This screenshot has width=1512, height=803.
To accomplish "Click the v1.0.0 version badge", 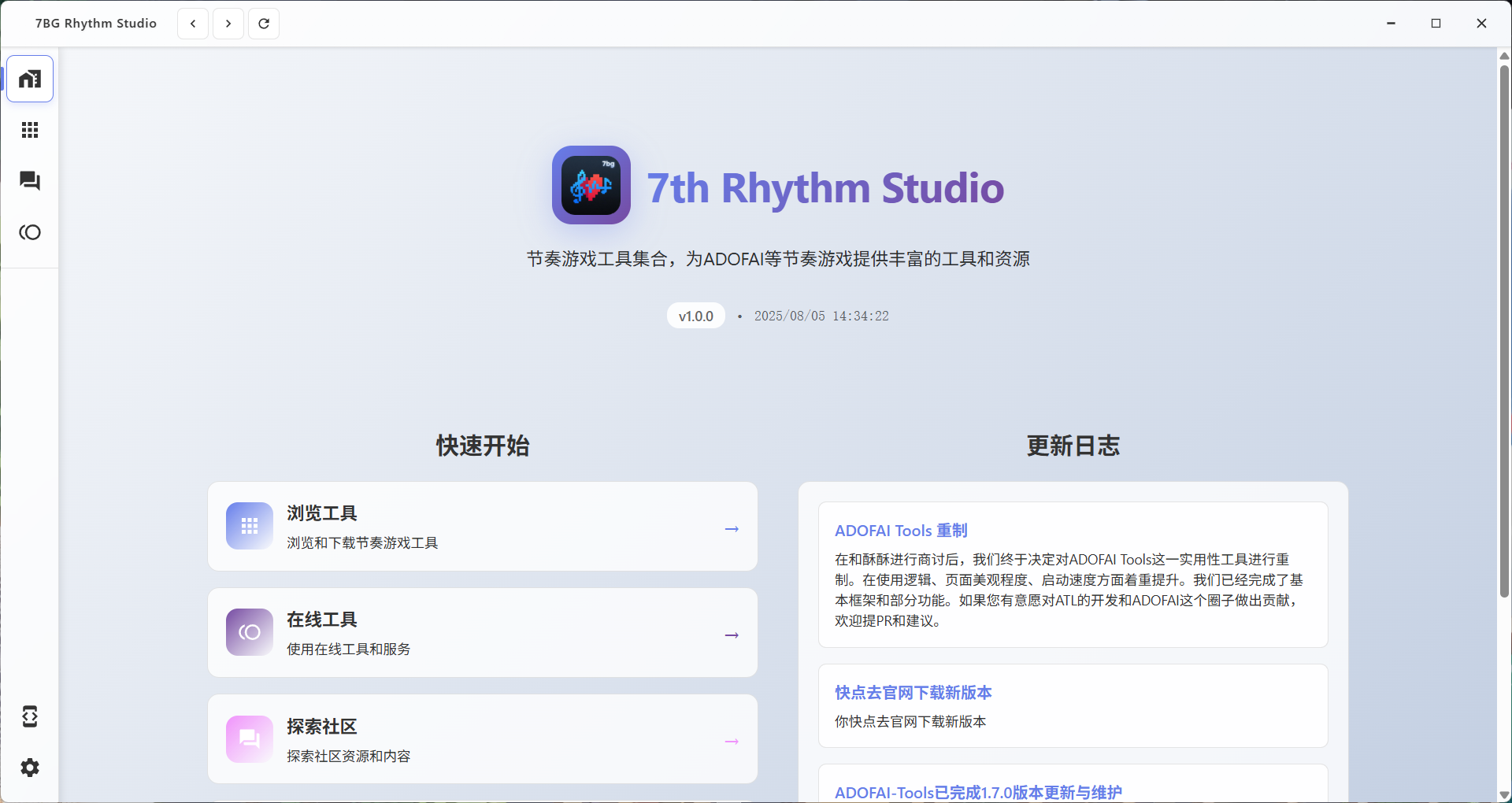I will tap(696, 316).
